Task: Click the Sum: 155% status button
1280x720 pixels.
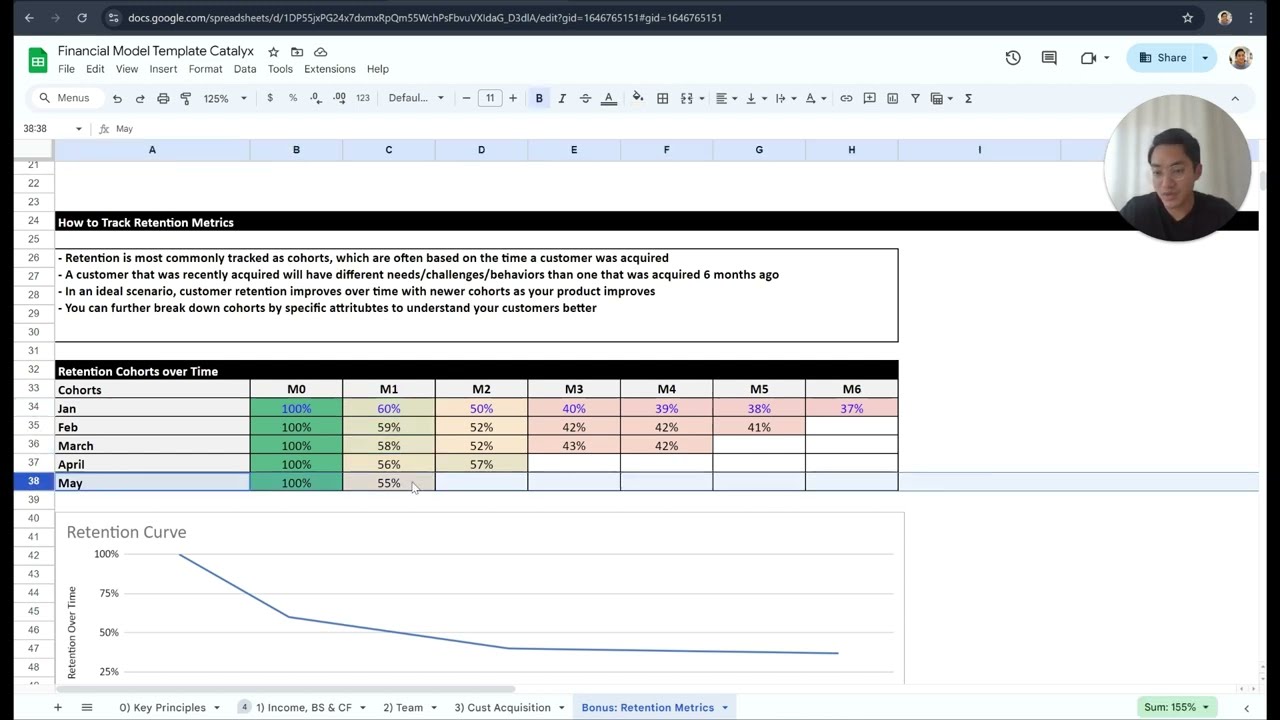Action: [1176, 707]
